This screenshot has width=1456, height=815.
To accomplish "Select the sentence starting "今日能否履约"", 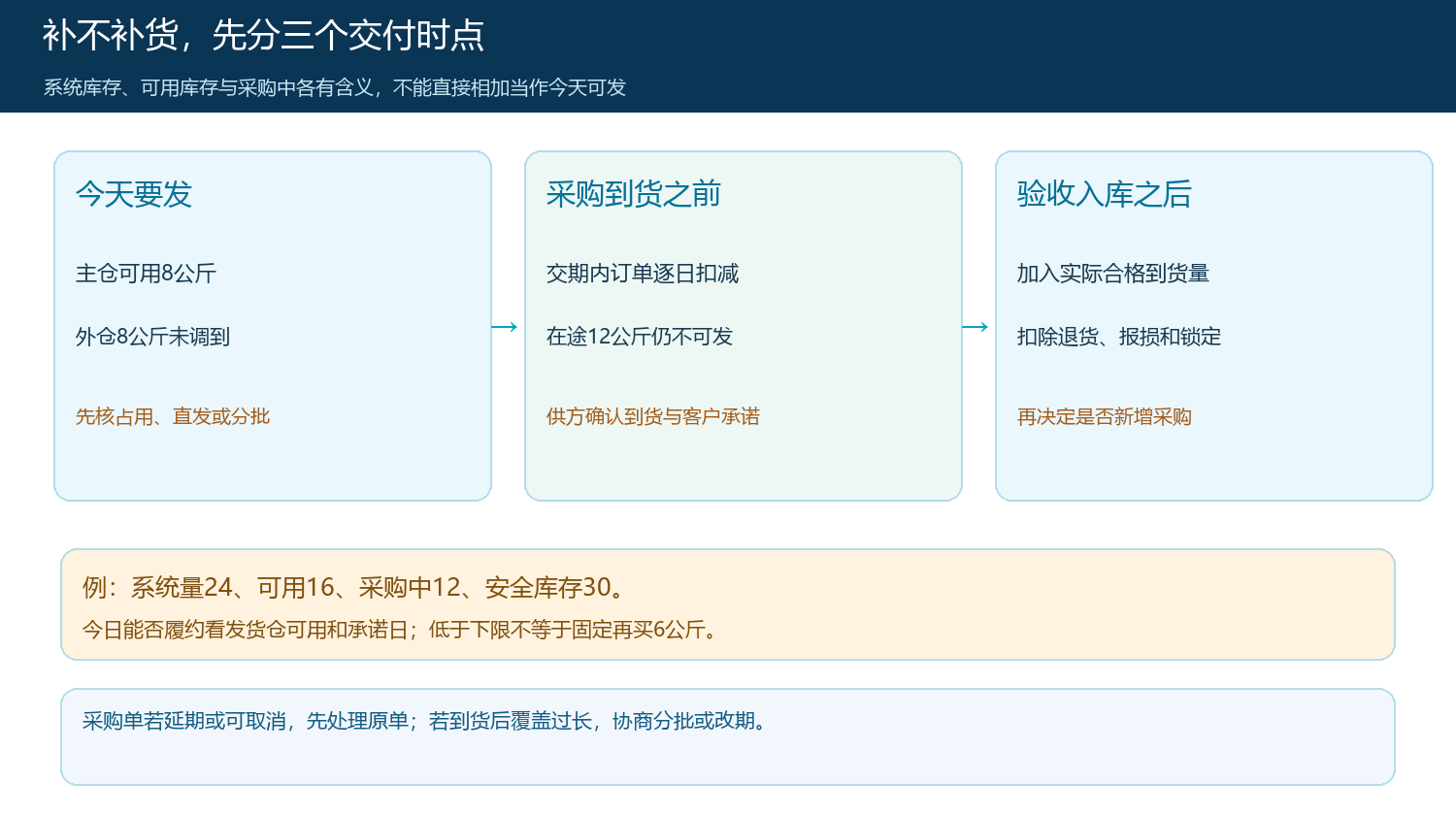I will click(x=402, y=630).
